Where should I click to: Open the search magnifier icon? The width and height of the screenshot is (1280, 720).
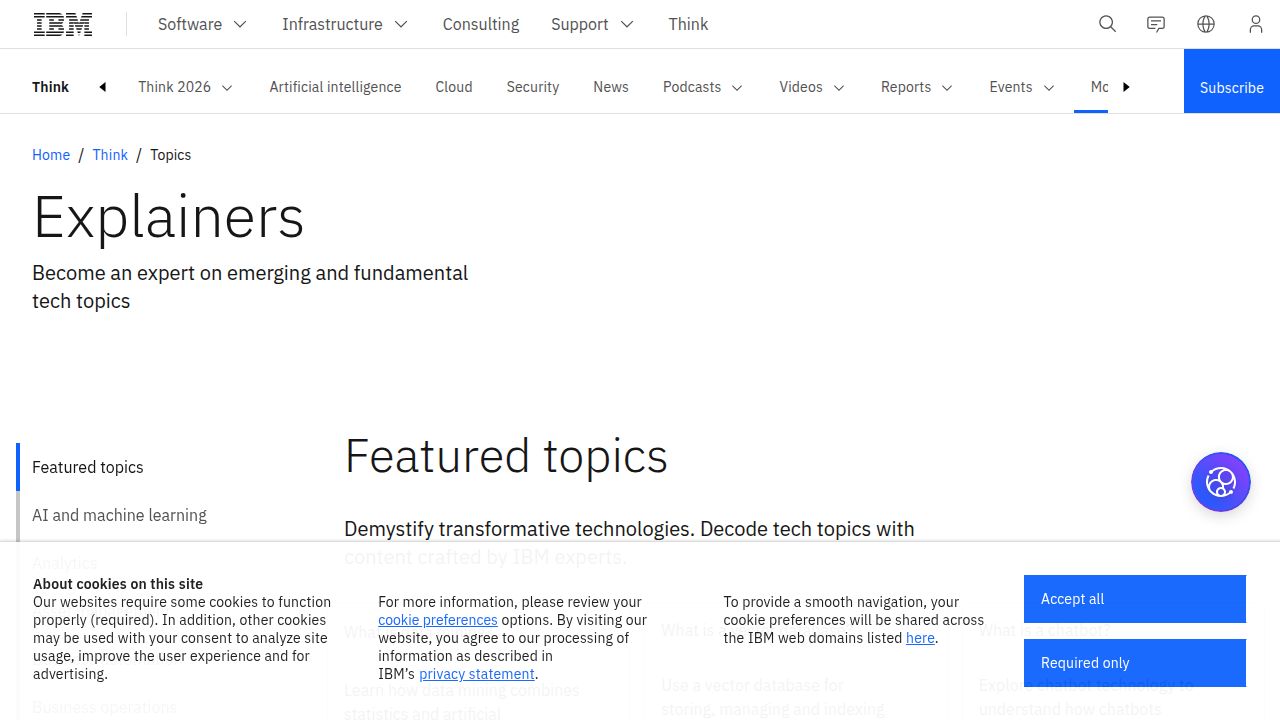tap(1107, 24)
